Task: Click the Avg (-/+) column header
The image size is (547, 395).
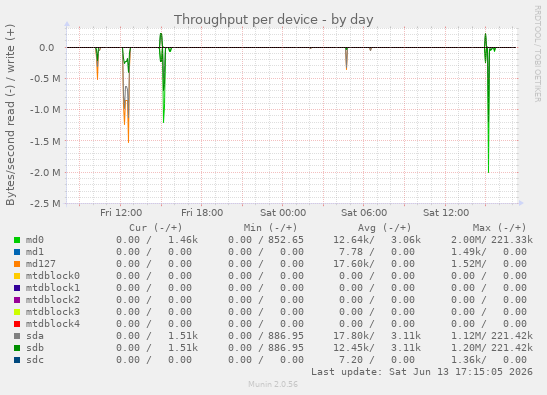Action: click(384, 228)
